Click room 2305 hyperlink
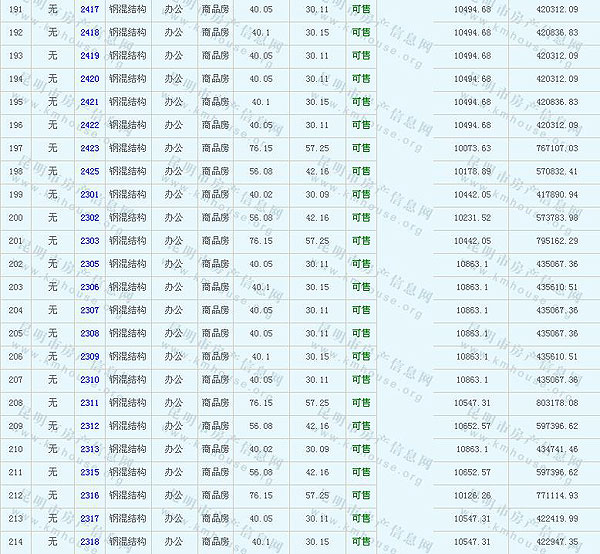This screenshot has height=554, width=600. [x=89, y=264]
